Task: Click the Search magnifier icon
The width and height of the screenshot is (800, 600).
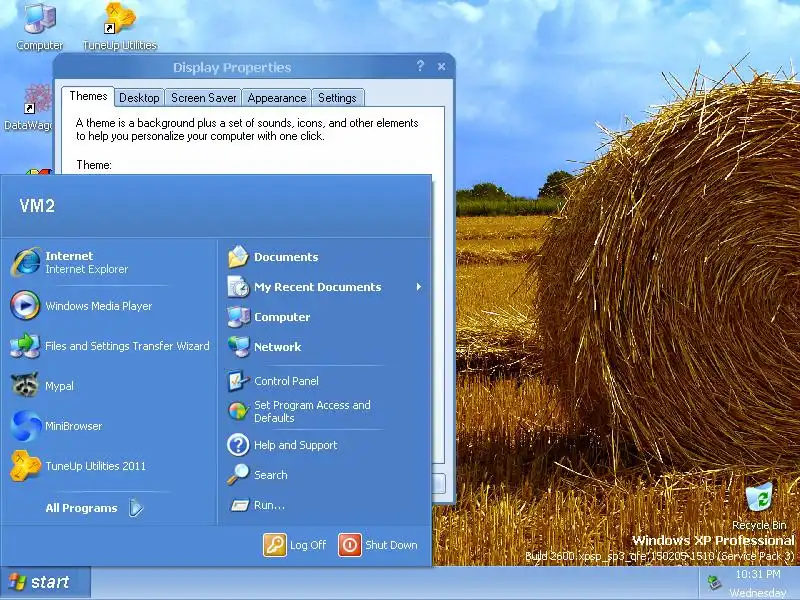Action: point(238,474)
